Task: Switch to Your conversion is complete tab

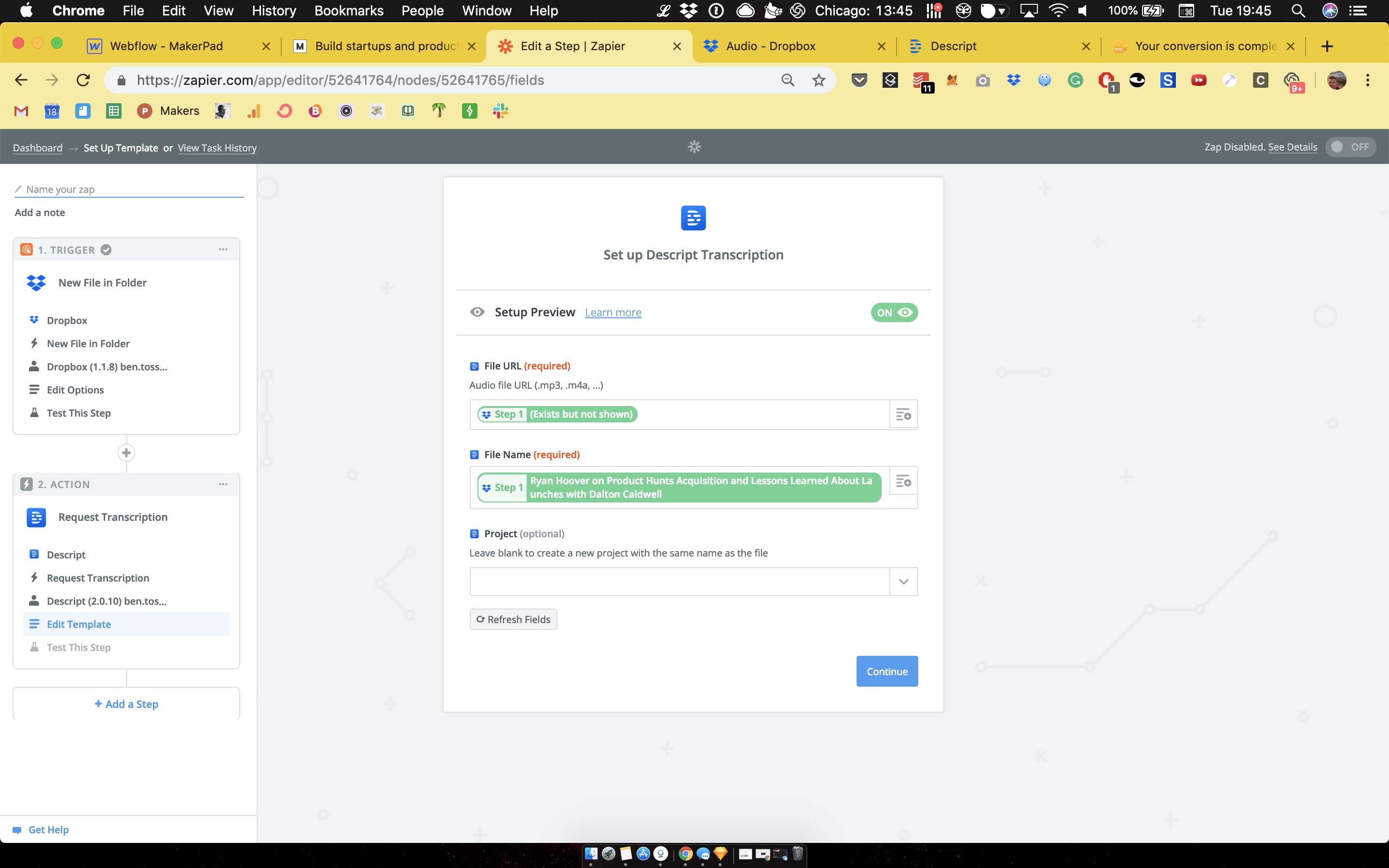Action: [x=1205, y=46]
